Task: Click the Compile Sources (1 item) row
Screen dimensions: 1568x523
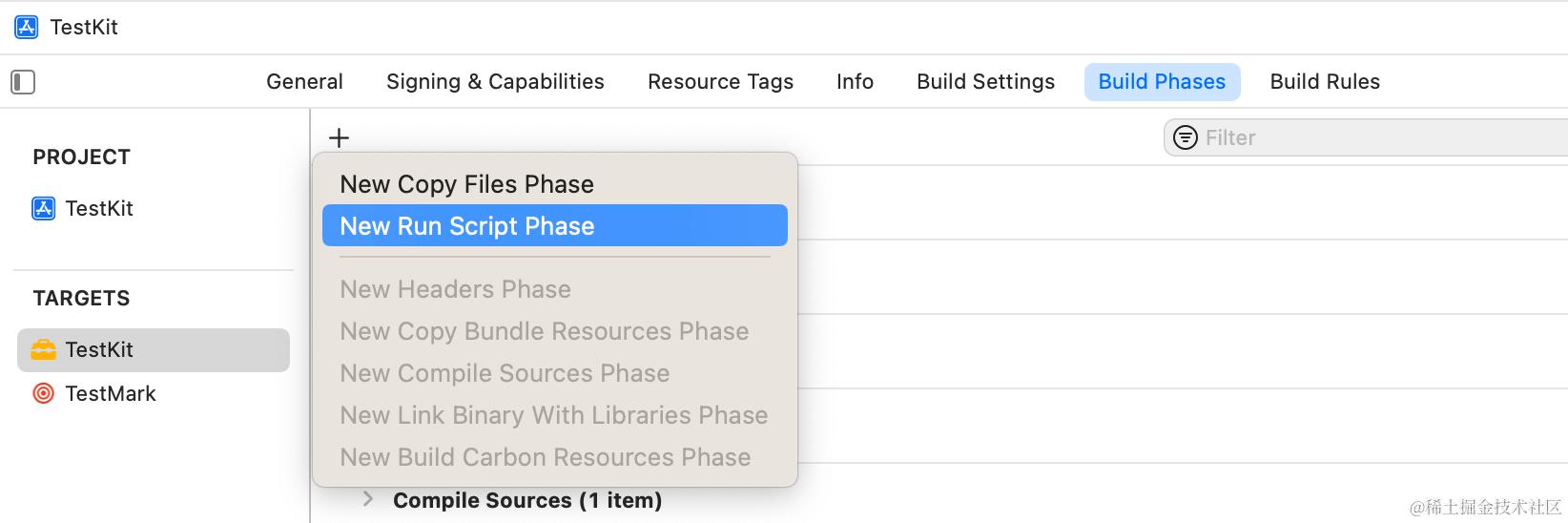Action: click(x=527, y=500)
